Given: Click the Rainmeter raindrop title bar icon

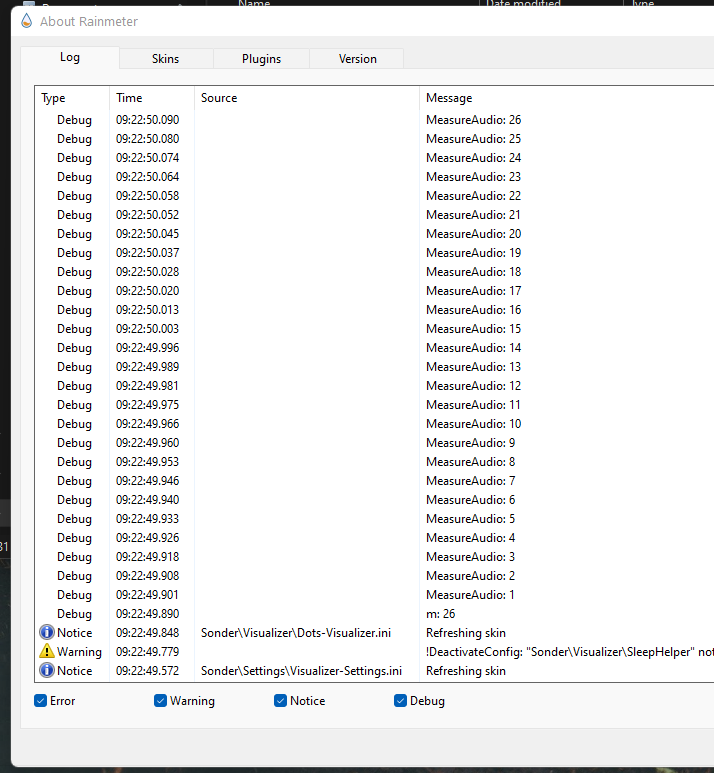Looking at the screenshot, I should (x=27, y=21).
